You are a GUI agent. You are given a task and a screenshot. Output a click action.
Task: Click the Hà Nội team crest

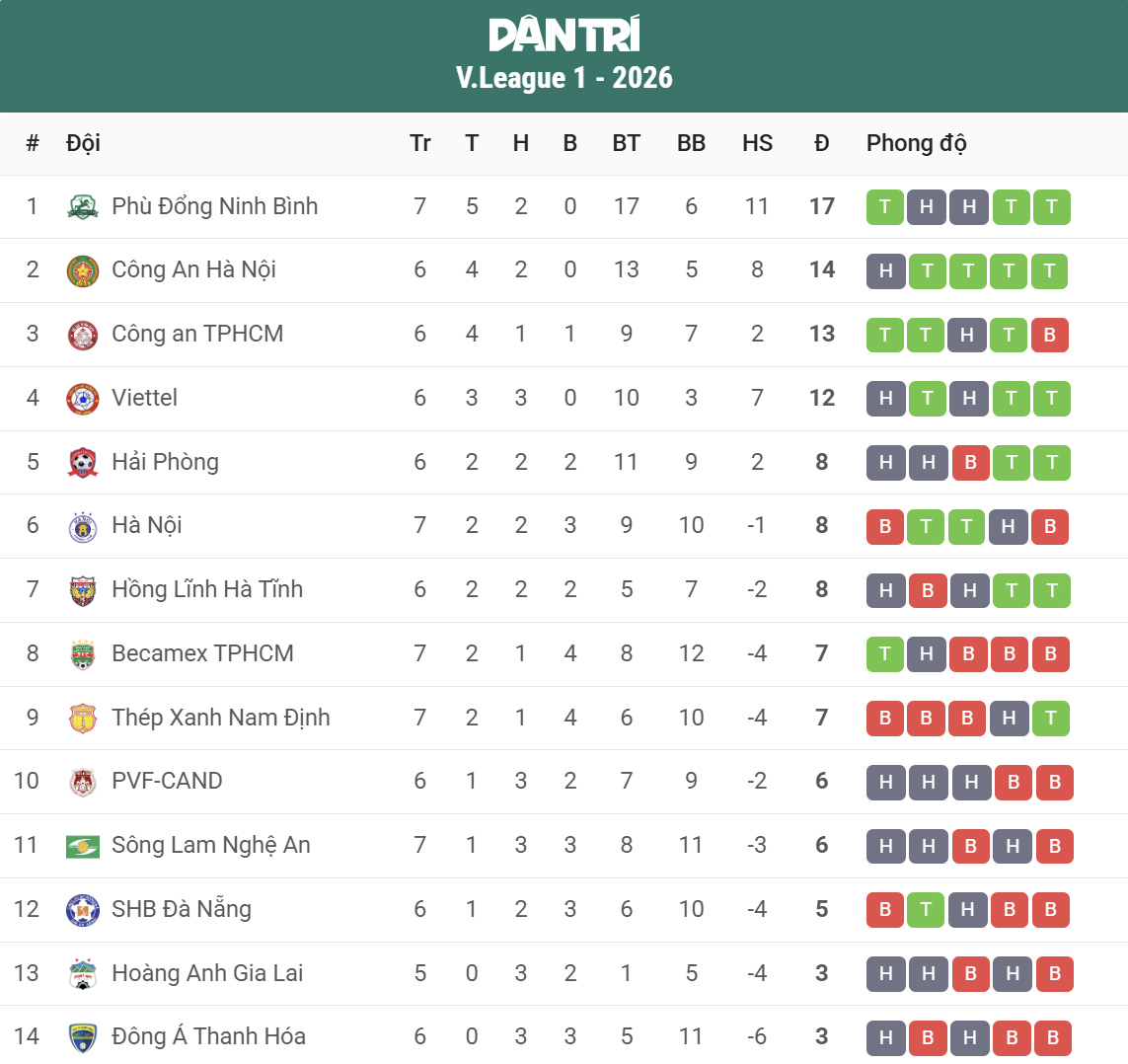83,526
